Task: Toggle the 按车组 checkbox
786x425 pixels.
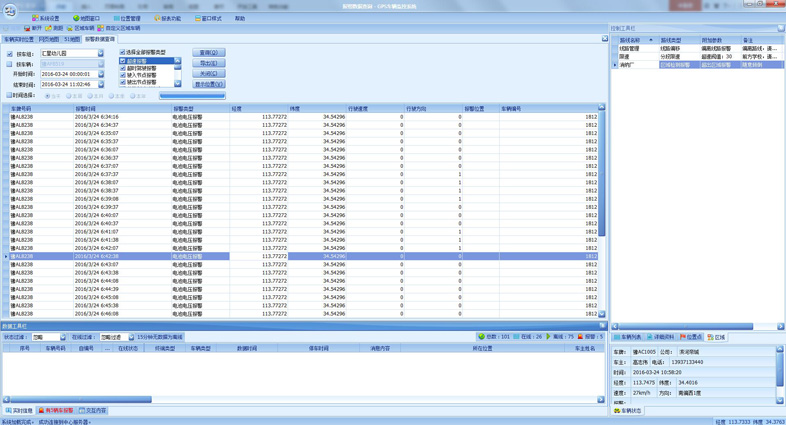Action: (x=10, y=54)
